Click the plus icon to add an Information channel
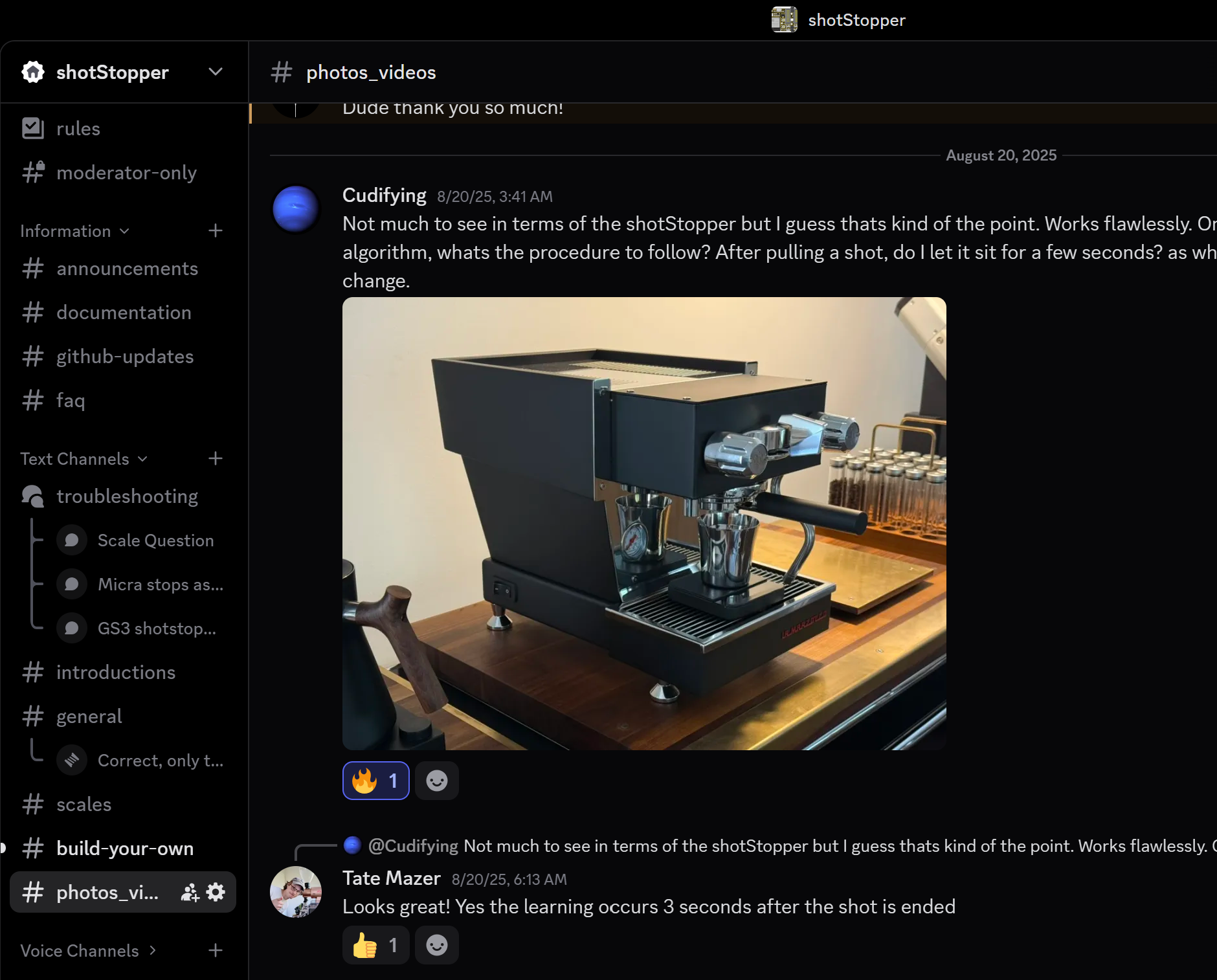The width and height of the screenshot is (1217, 980). 215,230
